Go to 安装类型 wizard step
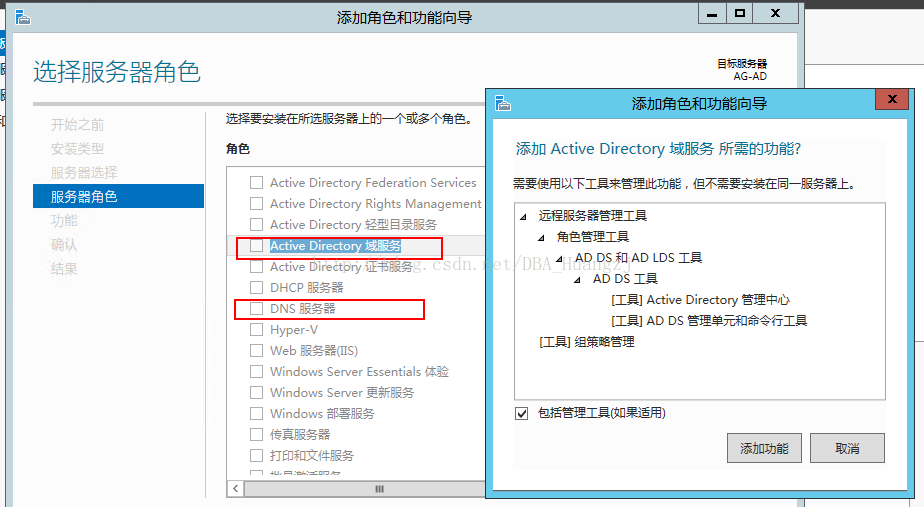924x507 pixels. 77,149
